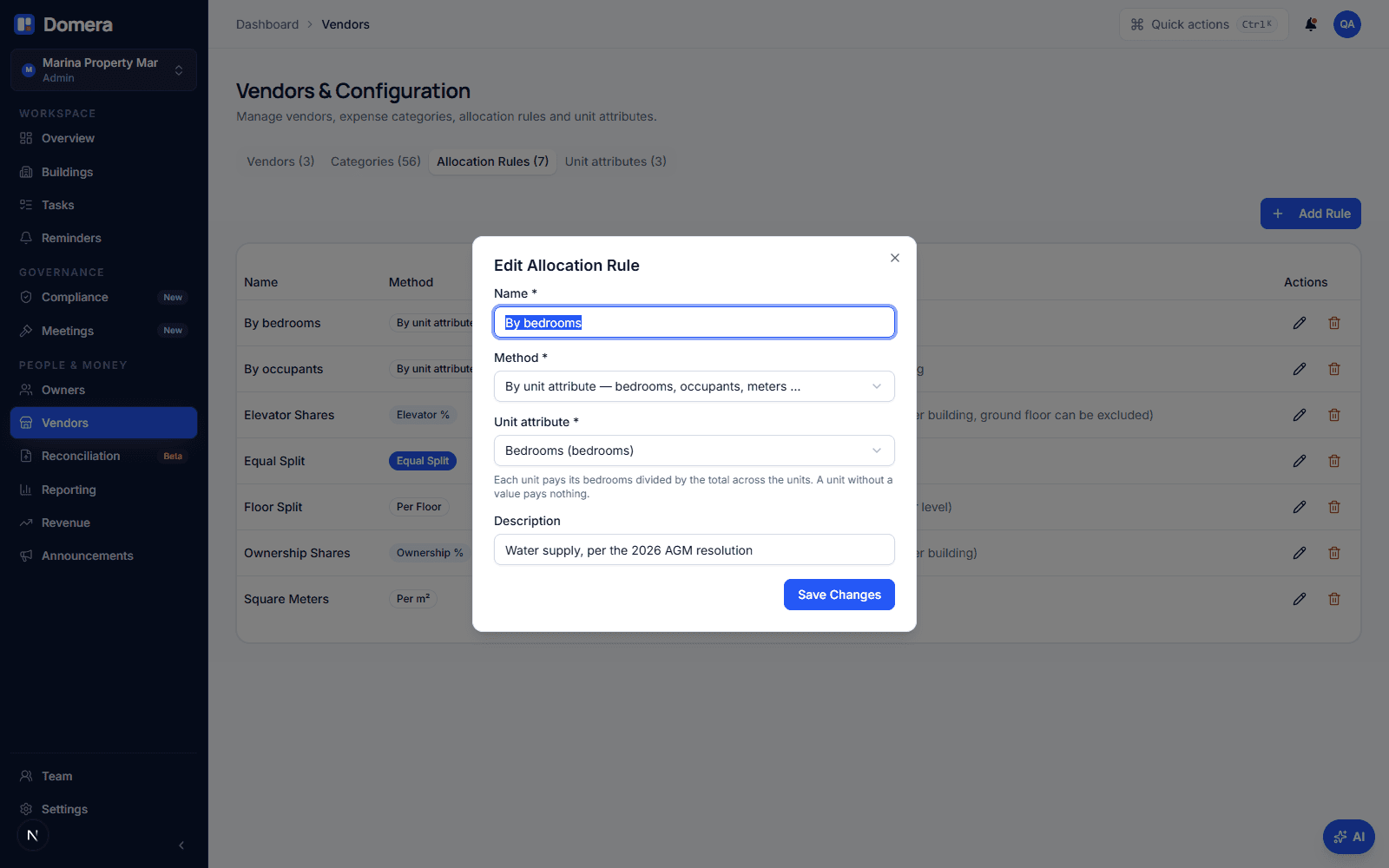The height and width of the screenshot is (868, 1389).
Task: Open Buildings in the sidebar
Action: pyautogui.click(x=103, y=172)
